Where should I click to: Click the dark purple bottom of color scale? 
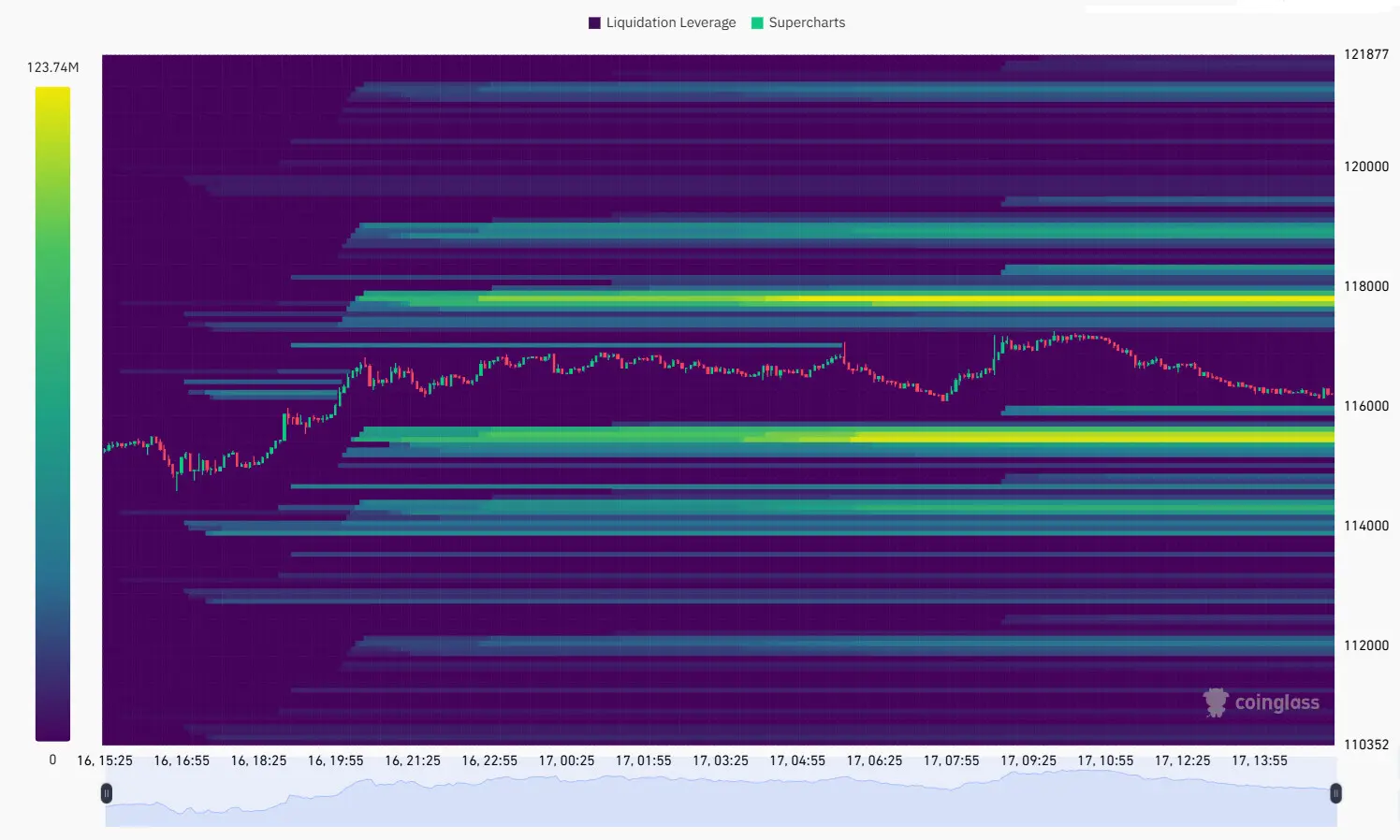coord(52,730)
